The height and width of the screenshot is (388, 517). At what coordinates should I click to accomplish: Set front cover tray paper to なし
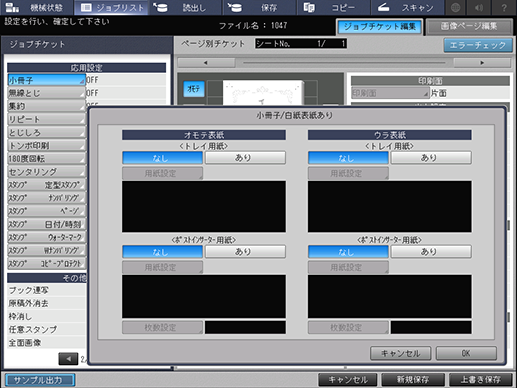point(162,158)
